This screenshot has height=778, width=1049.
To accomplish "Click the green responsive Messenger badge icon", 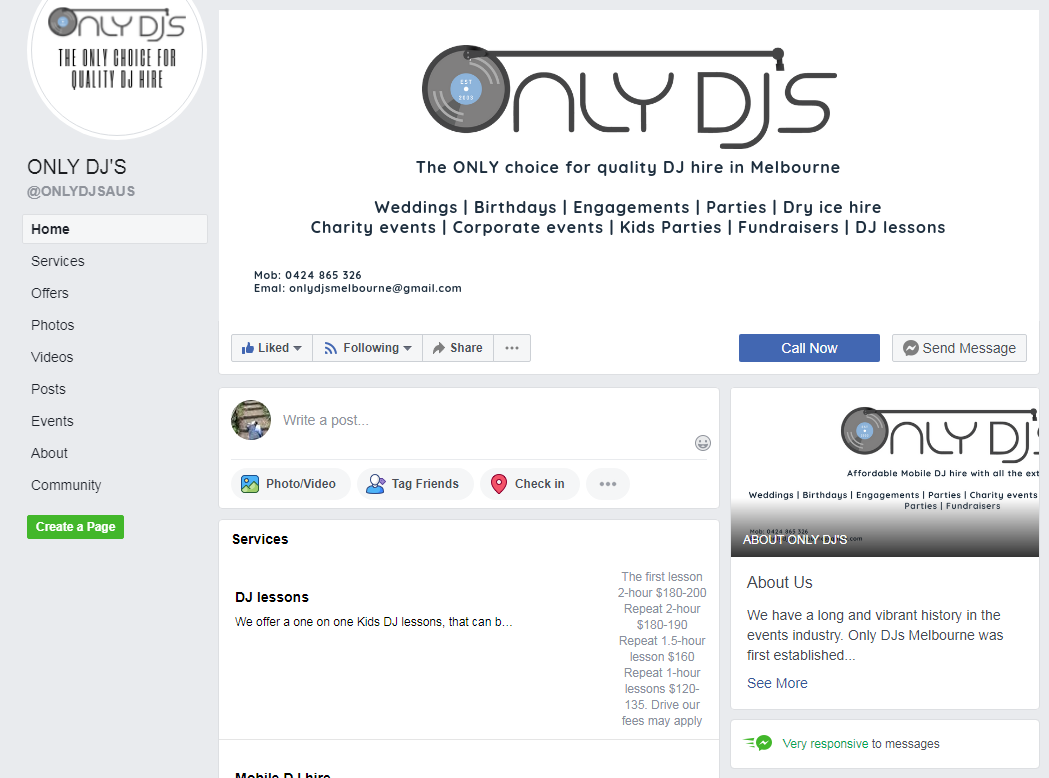I will [x=759, y=743].
